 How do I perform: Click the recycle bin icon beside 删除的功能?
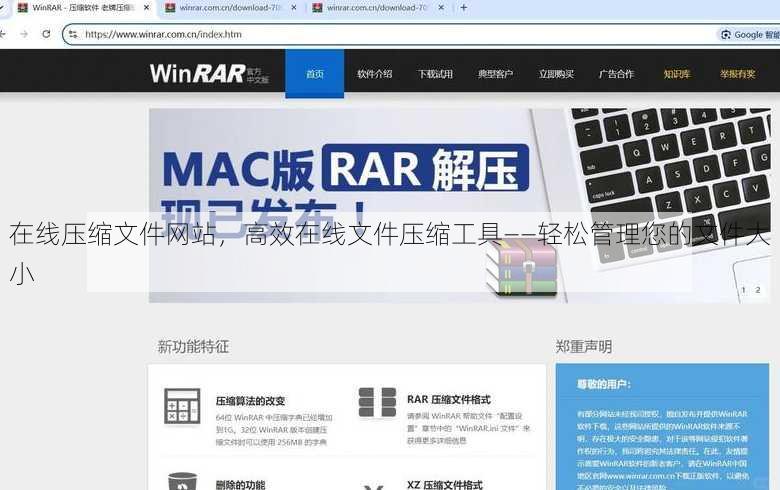pyautogui.click(x=182, y=482)
